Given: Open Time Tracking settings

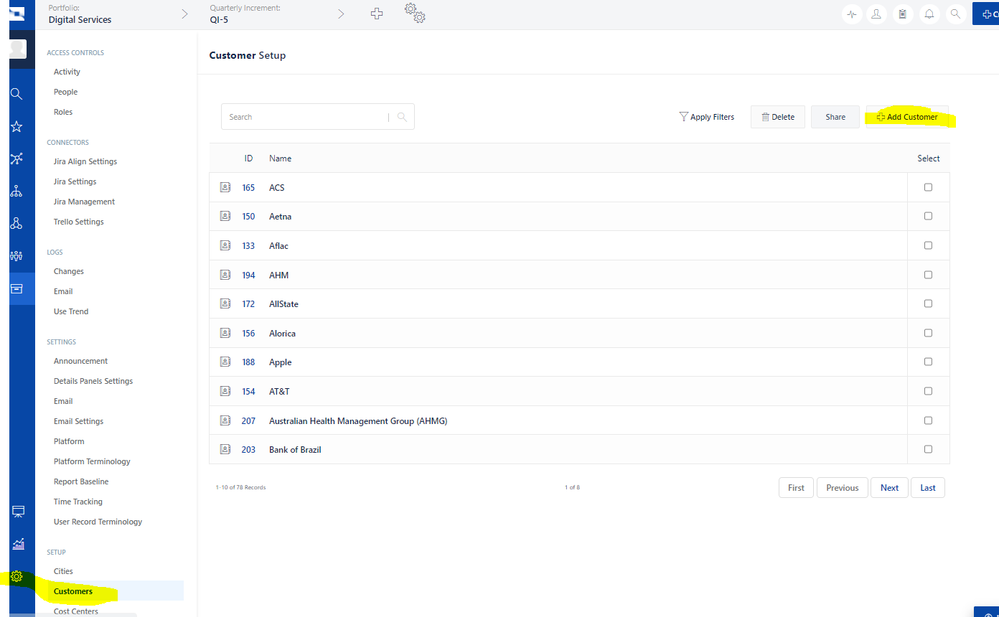Looking at the screenshot, I should point(78,501).
